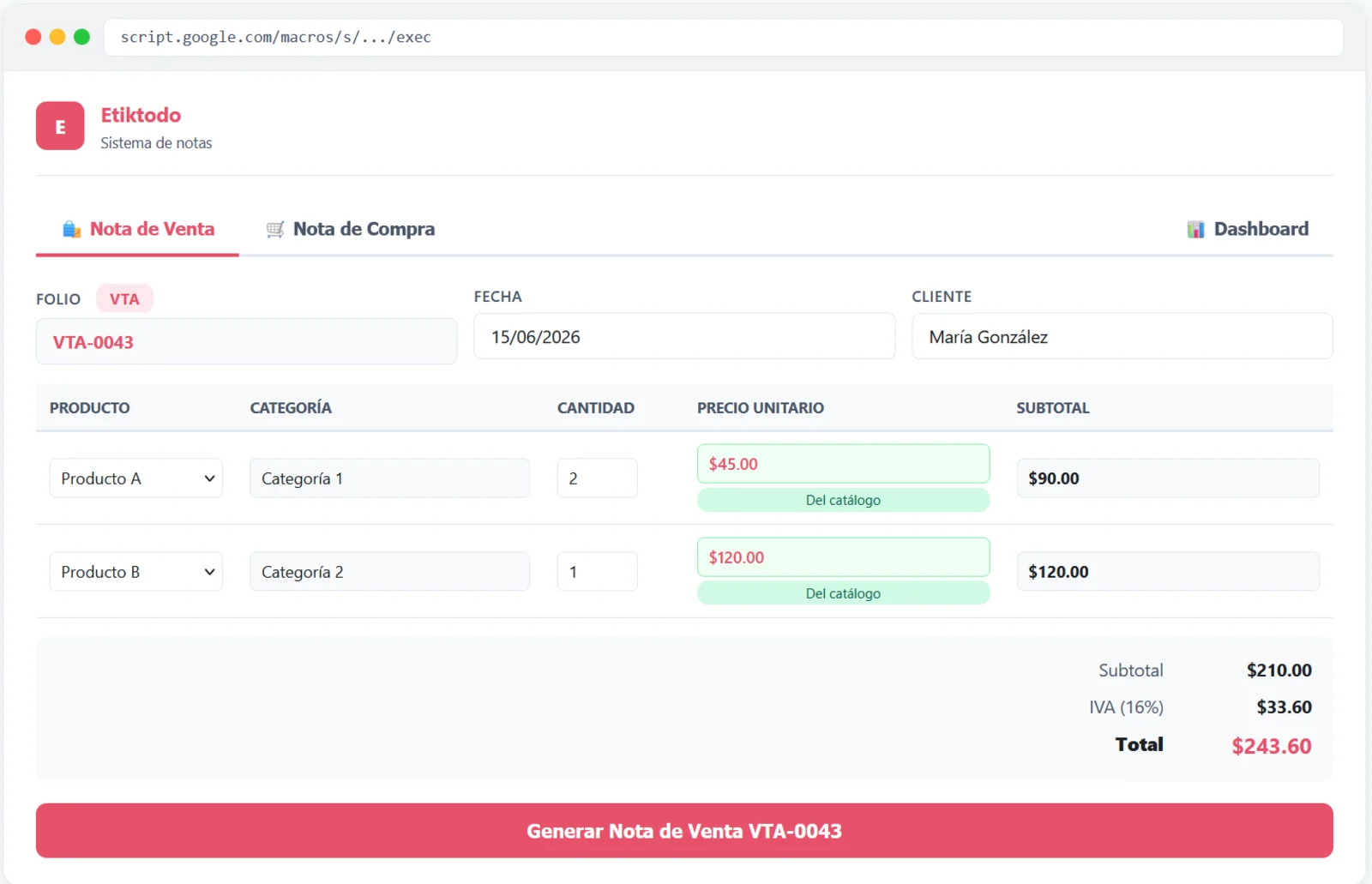
Task: Click the $120.00 unit price field
Action: coord(844,557)
